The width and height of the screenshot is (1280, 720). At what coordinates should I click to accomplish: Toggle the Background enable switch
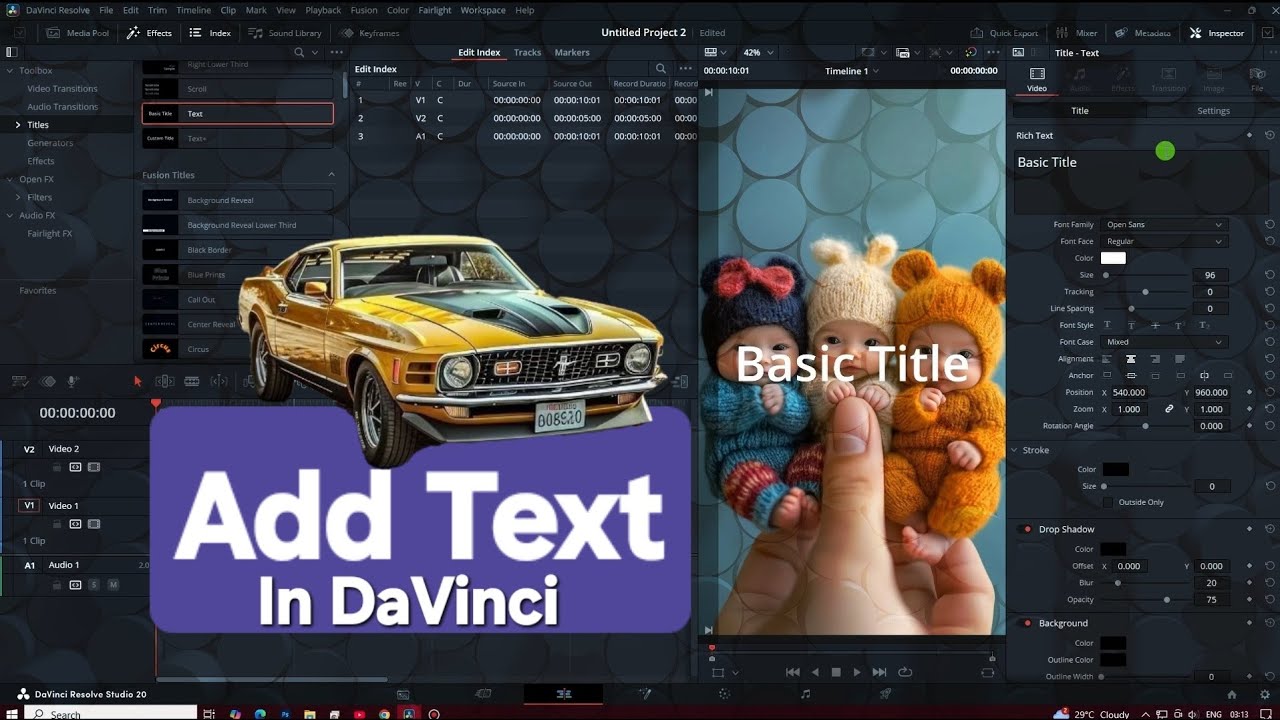coord(1025,623)
